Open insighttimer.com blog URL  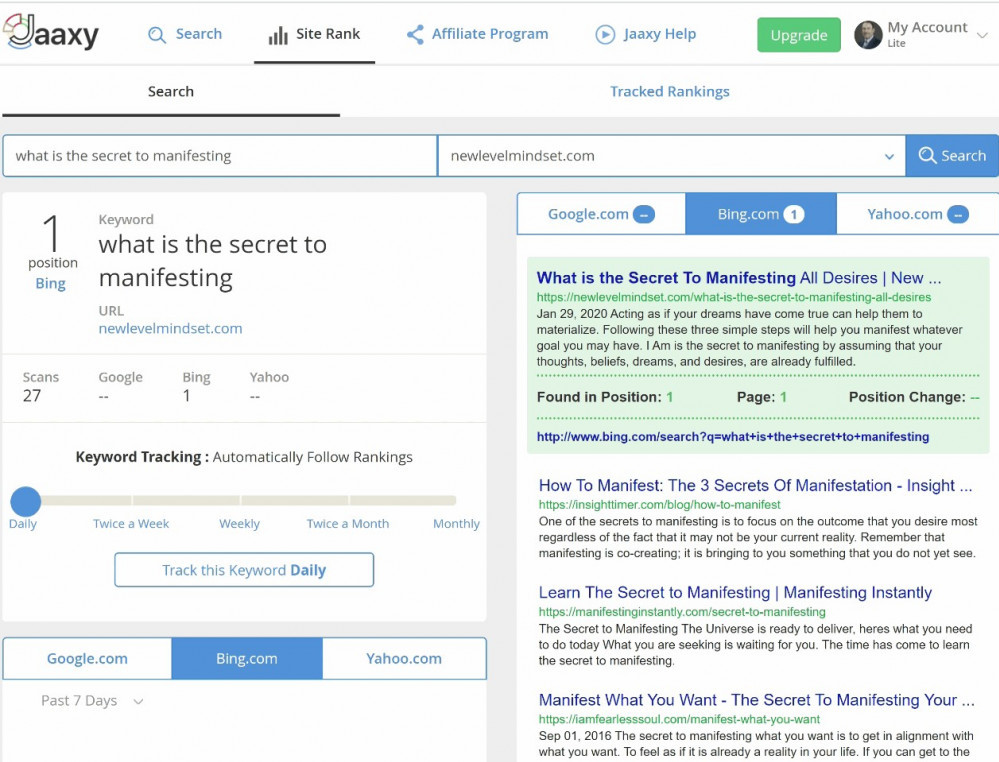click(659, 505)
